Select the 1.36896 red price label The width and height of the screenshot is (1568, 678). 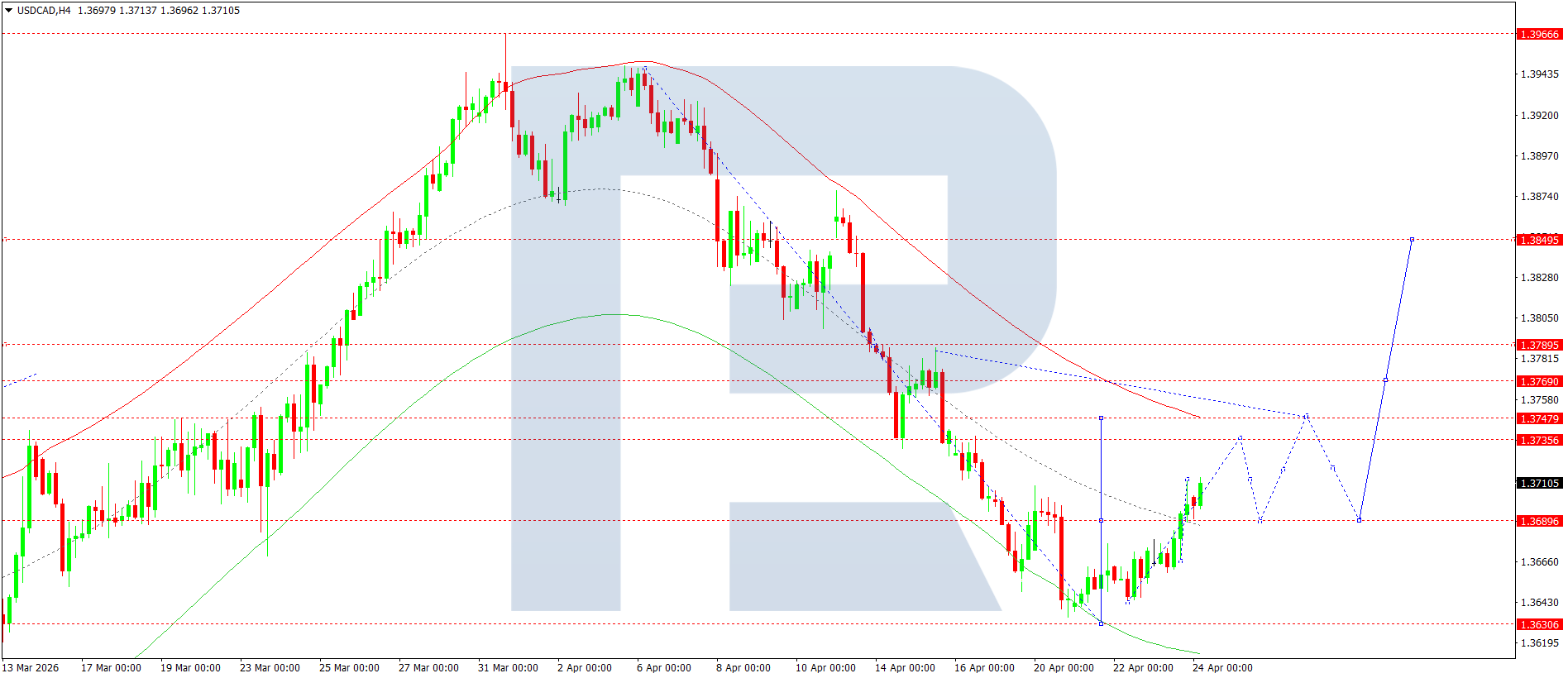1539,521
